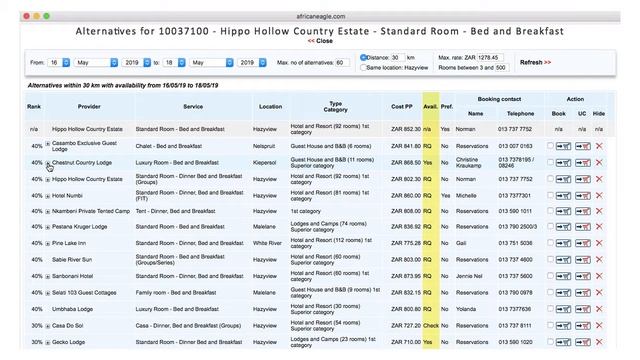UC cart icon for Sabie River Sun

coord(582,260)
